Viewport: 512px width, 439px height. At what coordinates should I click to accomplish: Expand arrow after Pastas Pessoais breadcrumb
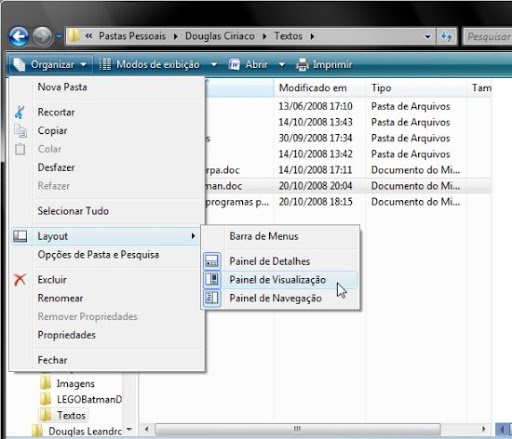click(x=175, y=36)
